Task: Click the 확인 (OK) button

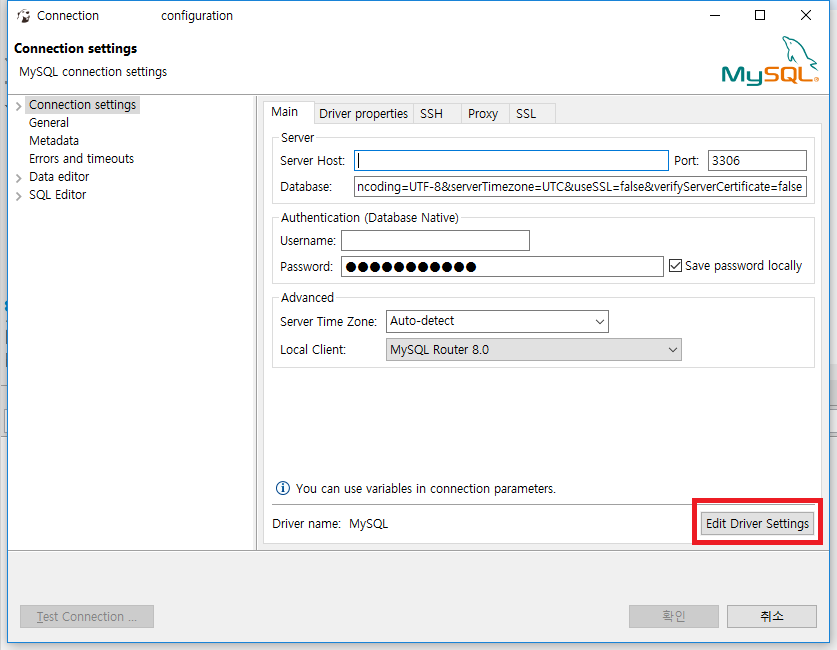Action: 674,616
